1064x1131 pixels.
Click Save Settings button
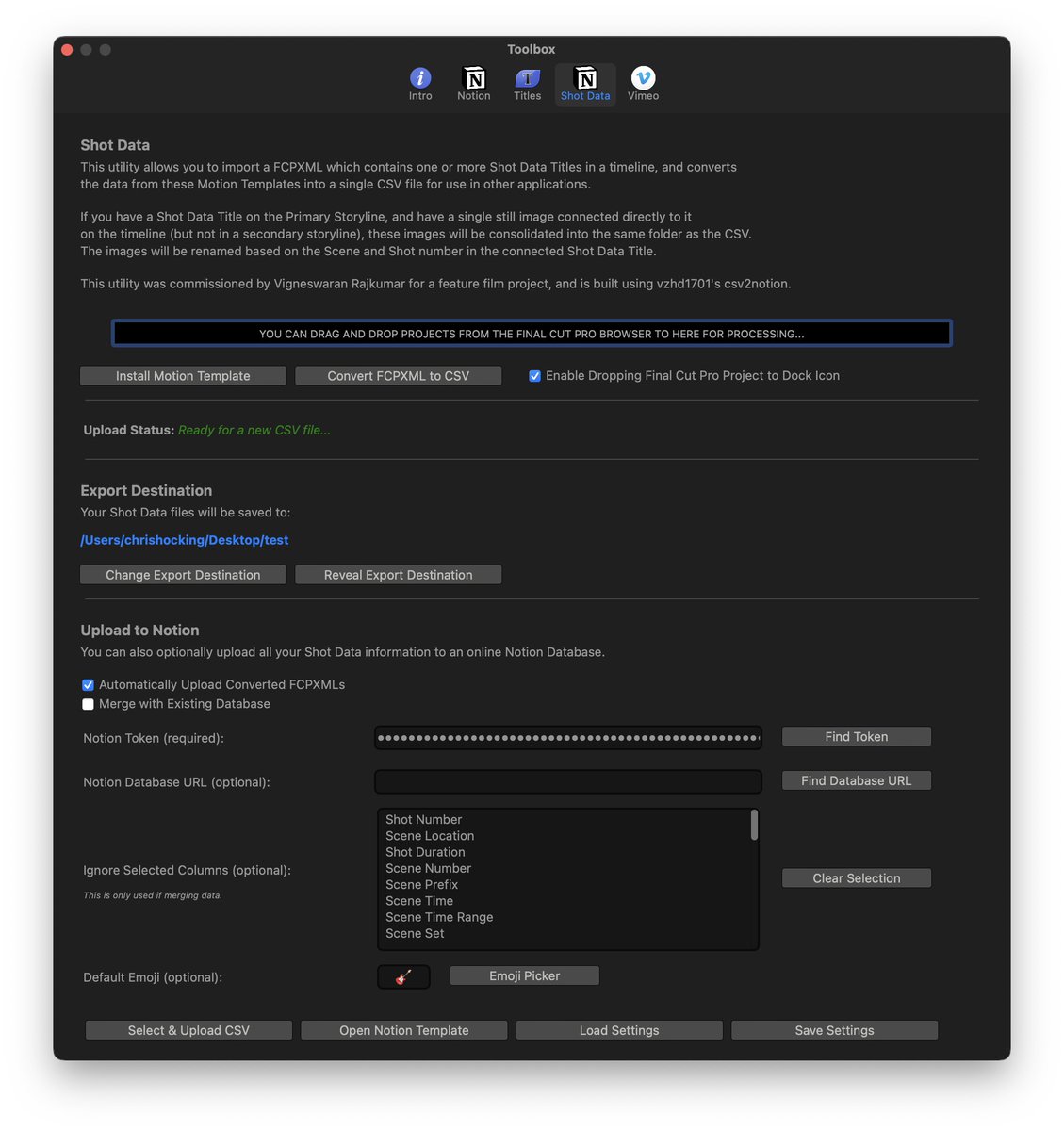(x=835, y=1030)
